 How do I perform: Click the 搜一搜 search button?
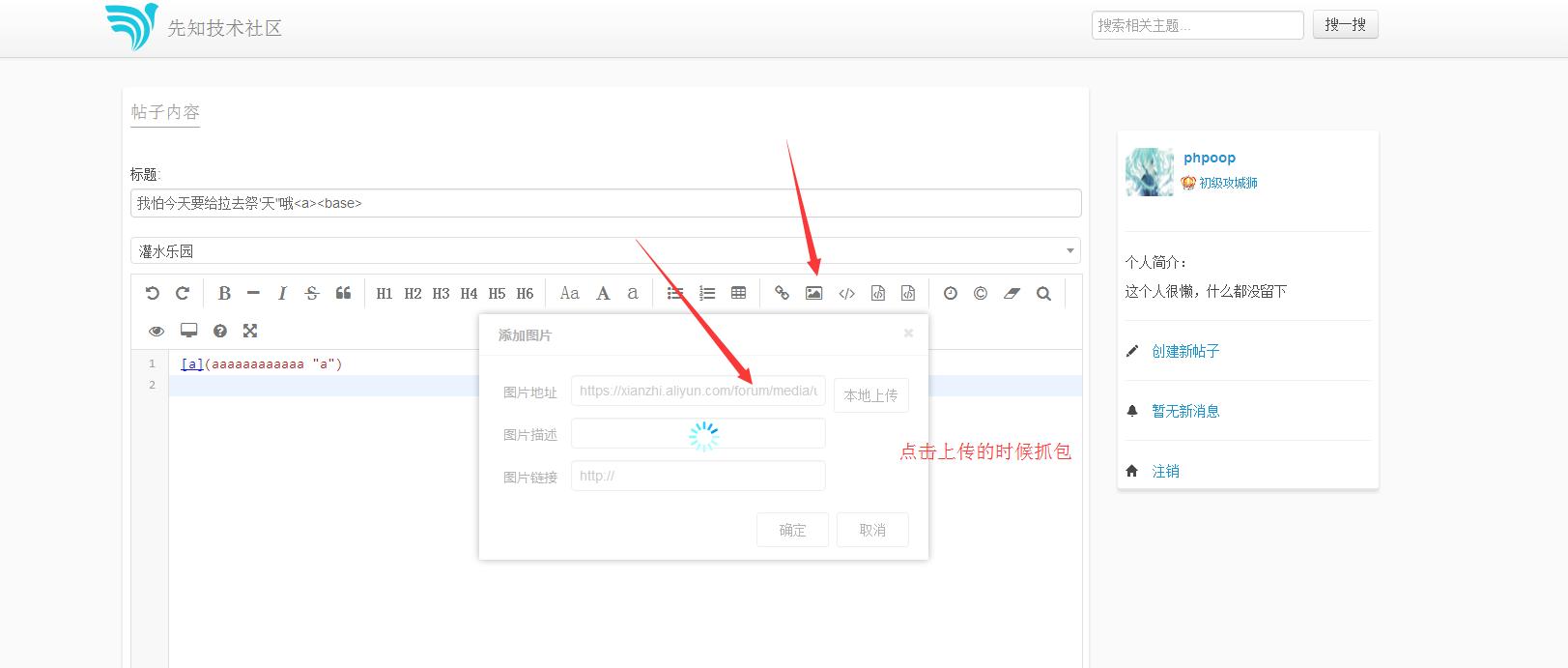[1346, 25]
